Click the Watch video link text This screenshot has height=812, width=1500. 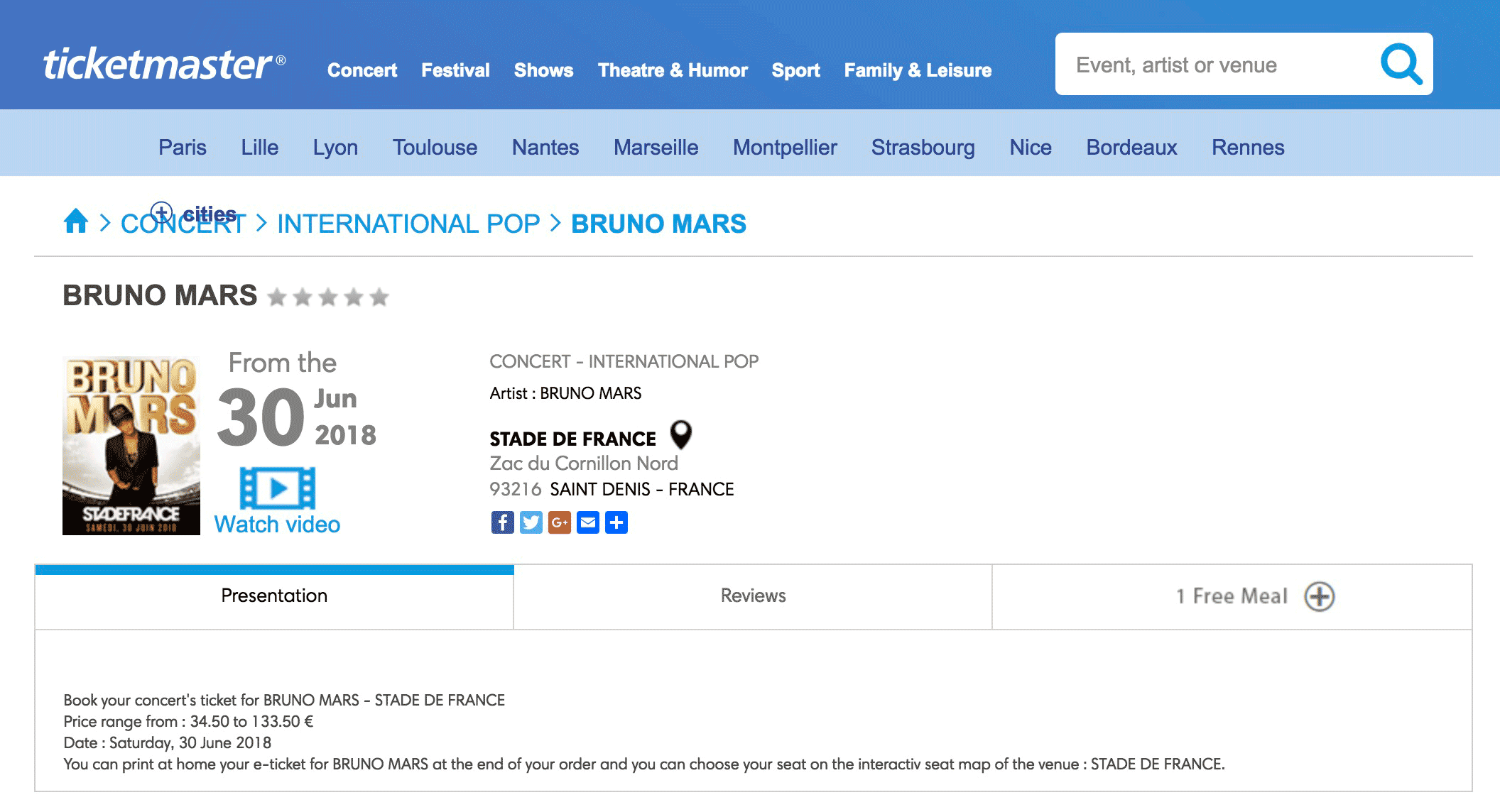tap(277, 525)
